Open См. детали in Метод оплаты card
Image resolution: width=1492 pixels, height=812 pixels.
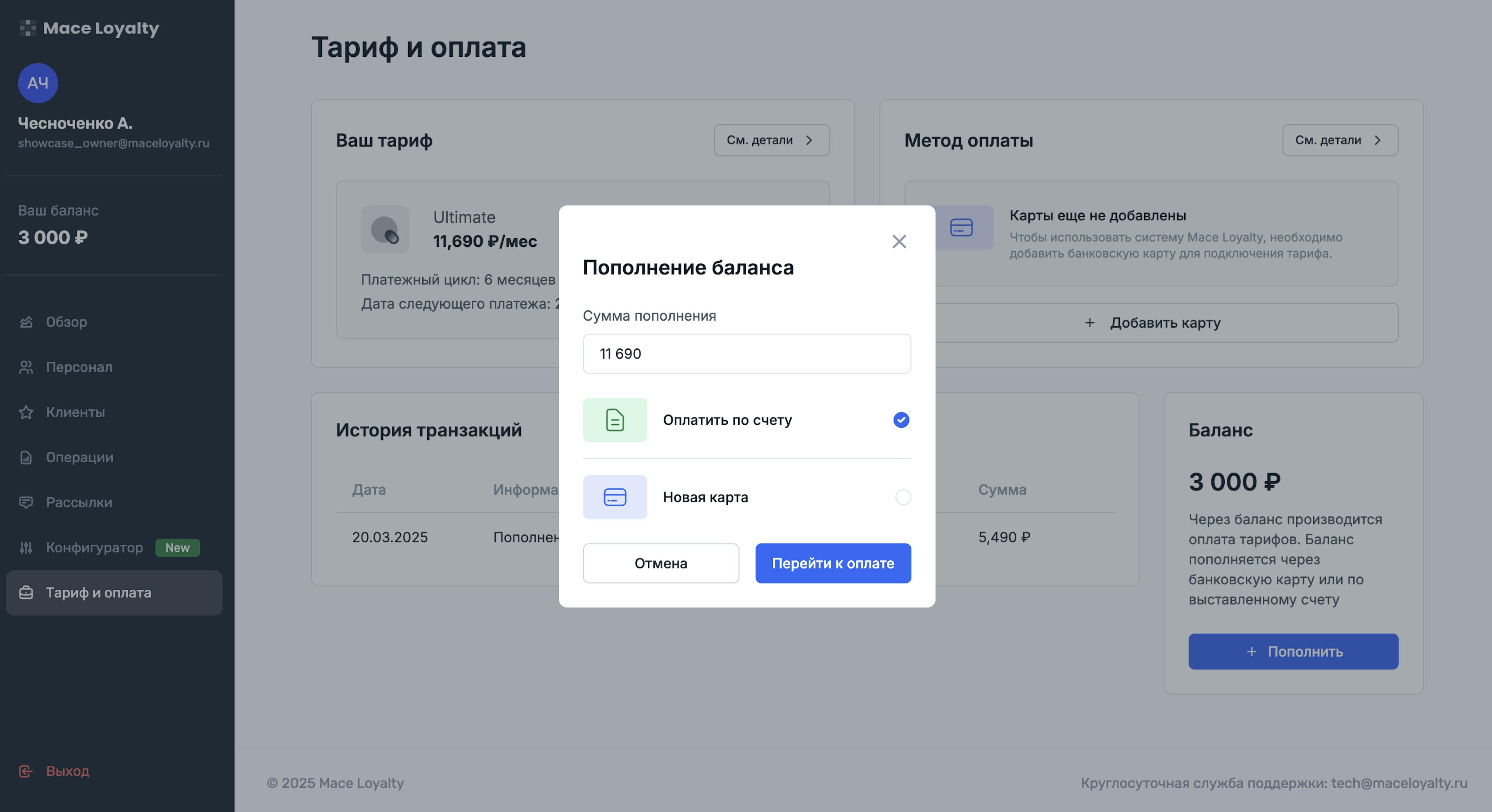pos(1340,140)
